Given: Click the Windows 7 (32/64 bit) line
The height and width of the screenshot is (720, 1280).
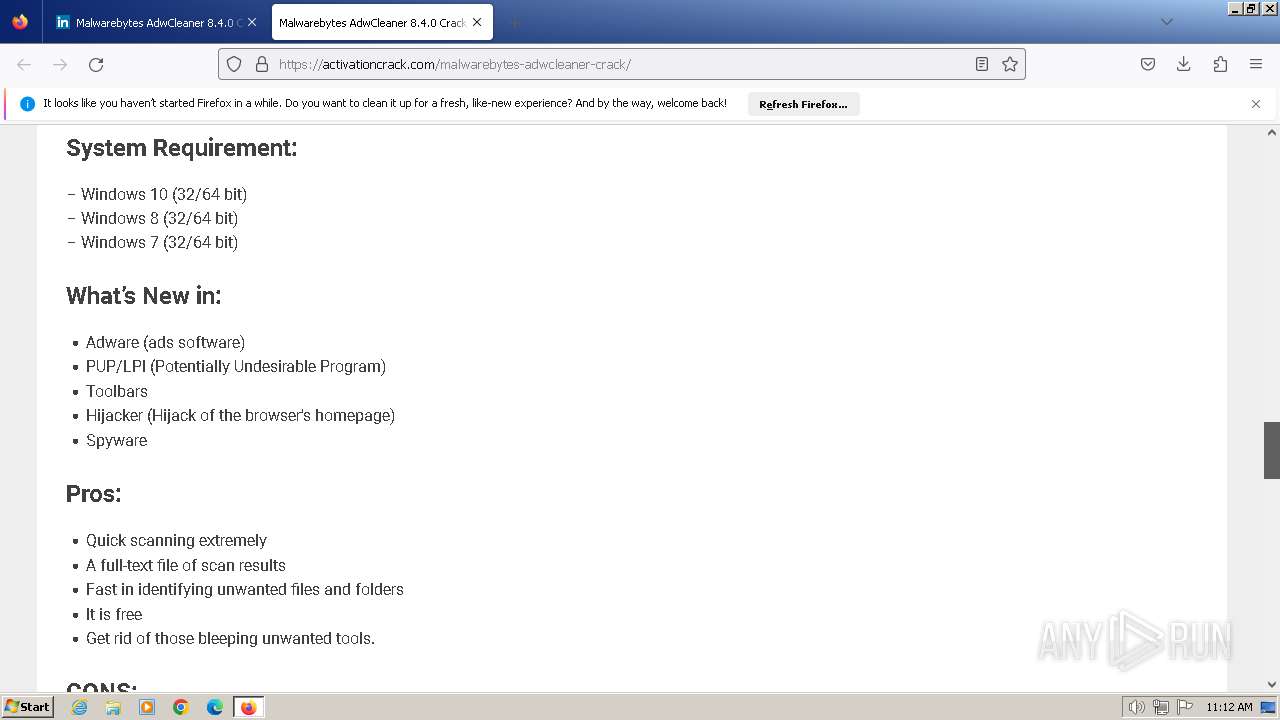Looking at the screenshot, I should pos(152,242).
